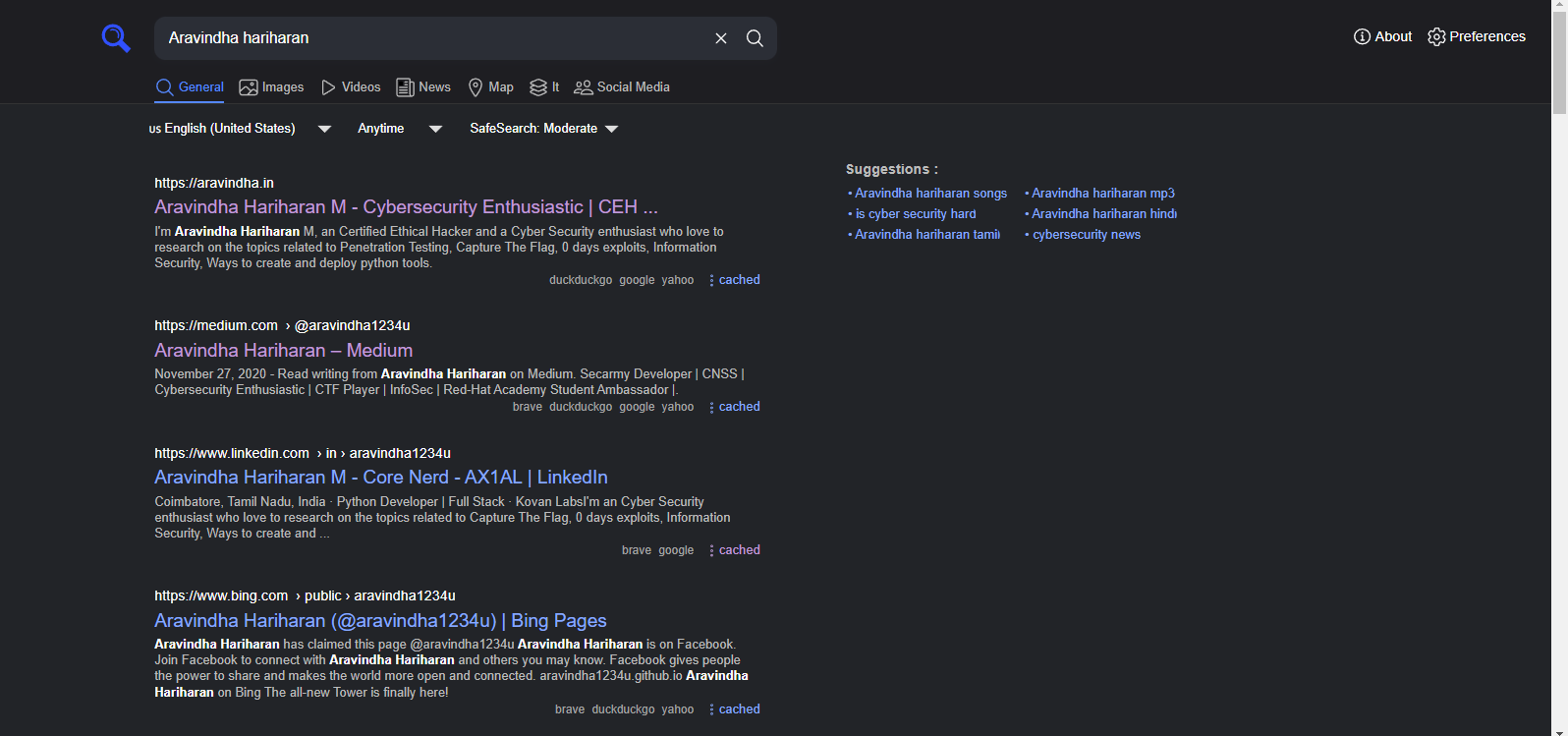The width and height of the screenshot is (1568, 736).
Task: Open the News category
Action: pyautogui.click(x=423, y=87)
